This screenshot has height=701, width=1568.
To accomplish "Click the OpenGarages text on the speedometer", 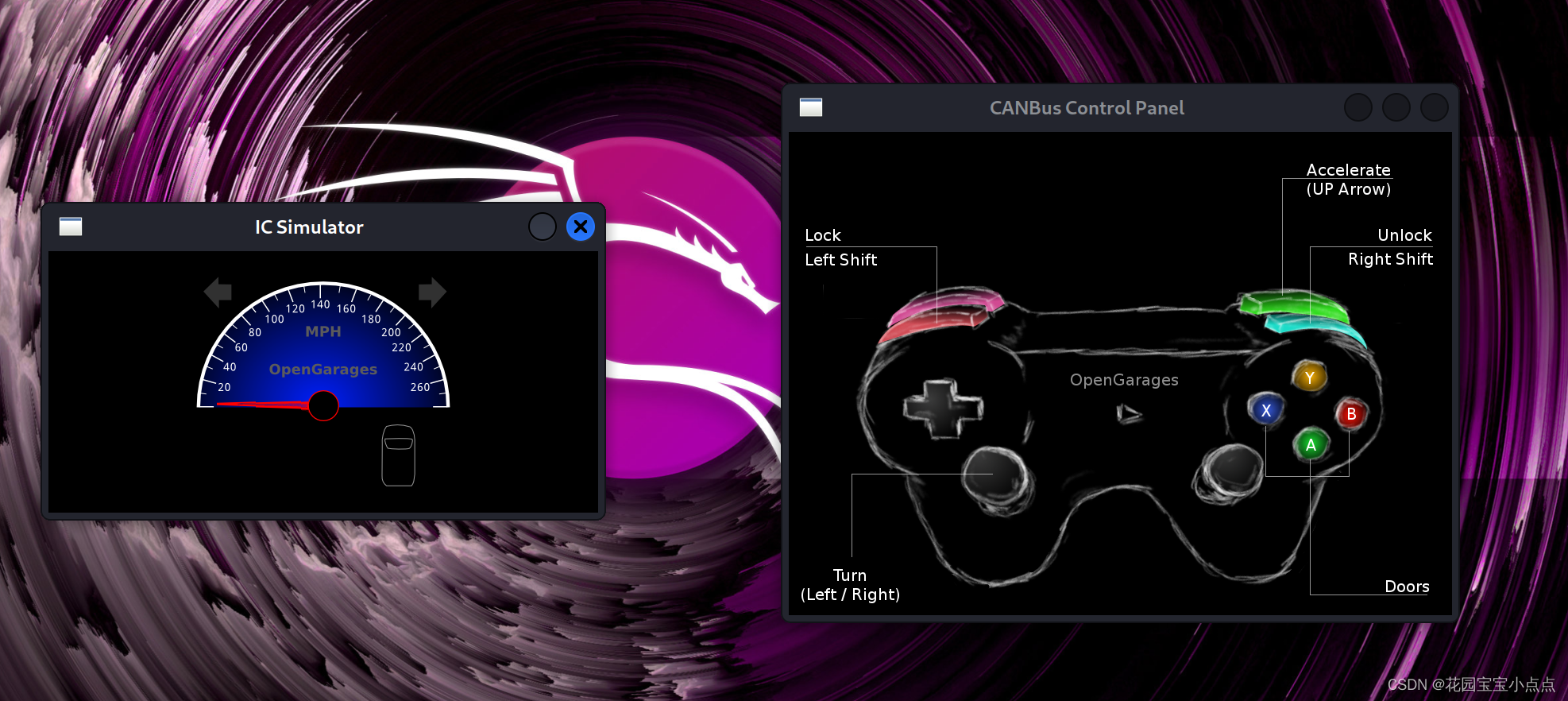I will [323, 370].
